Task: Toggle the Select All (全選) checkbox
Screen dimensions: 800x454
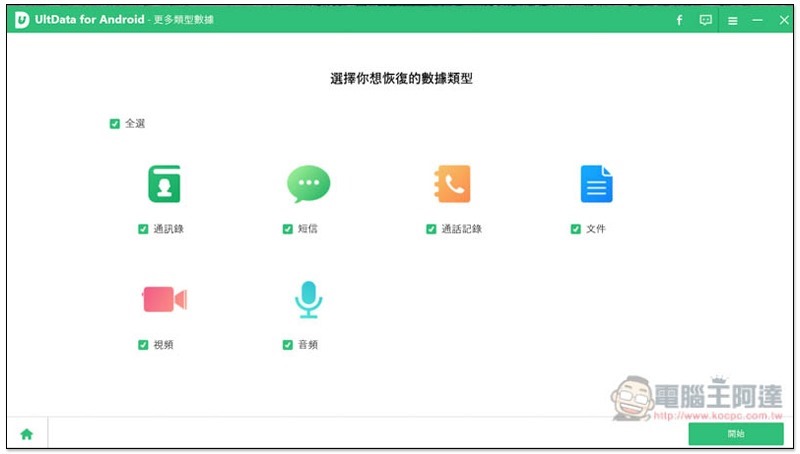Action: (115, 124)
